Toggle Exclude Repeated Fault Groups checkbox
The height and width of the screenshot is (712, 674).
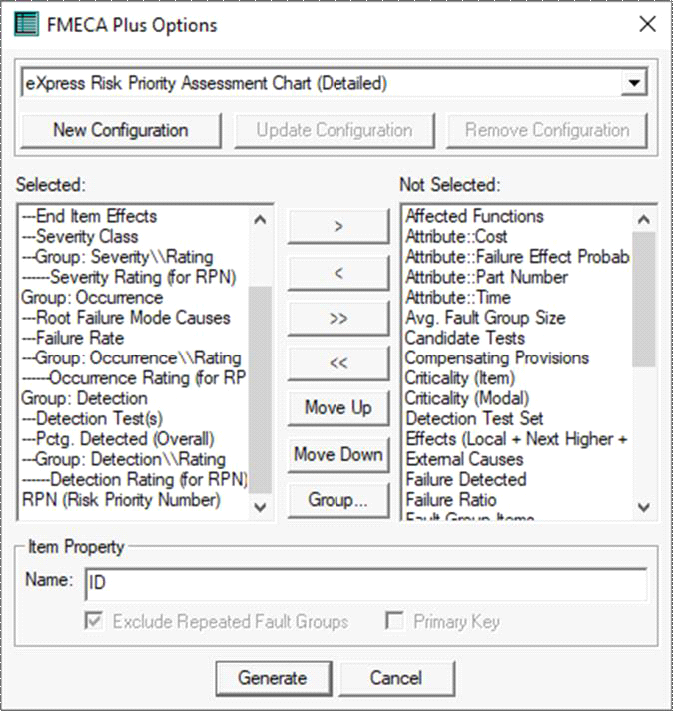point(94,621)
